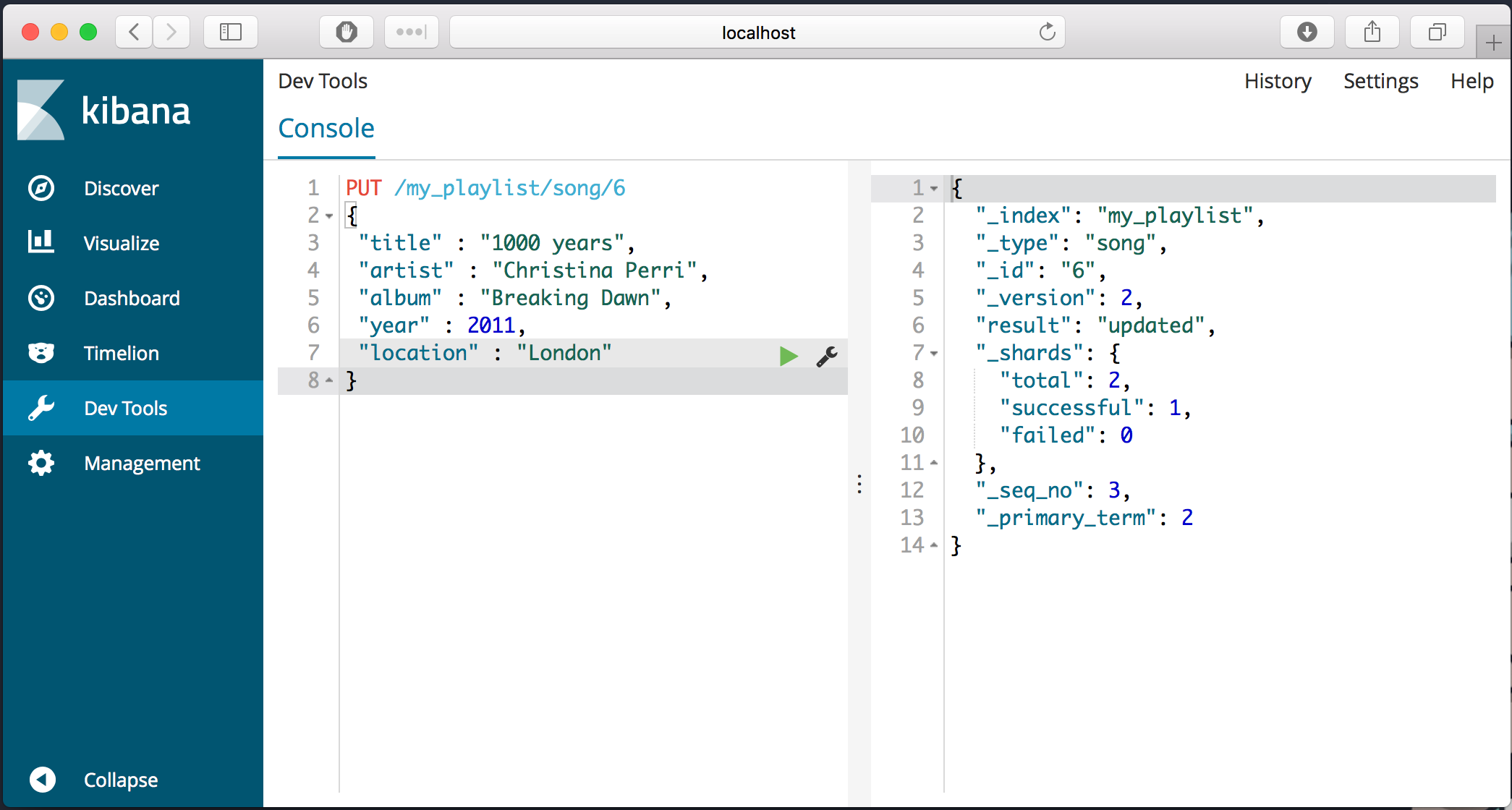Open the Dashboard section
This screenshot has width=1512, height=810.
coord(132,298)
